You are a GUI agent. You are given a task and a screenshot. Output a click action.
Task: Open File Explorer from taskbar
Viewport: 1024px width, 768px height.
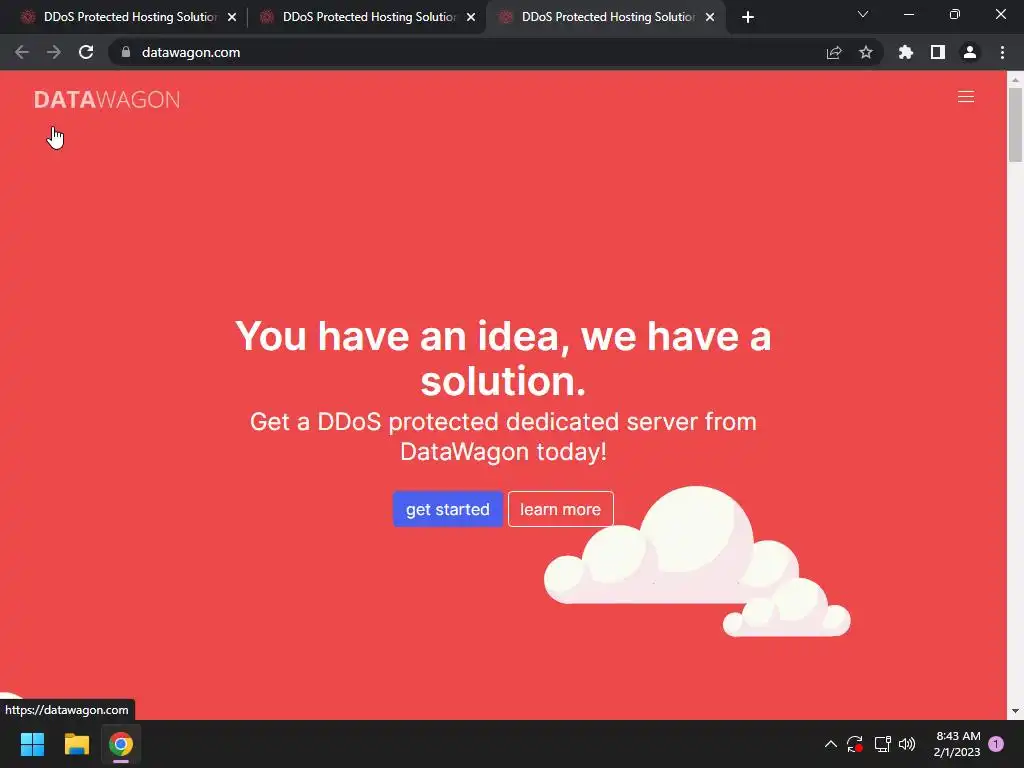click(x=76, y=744)
